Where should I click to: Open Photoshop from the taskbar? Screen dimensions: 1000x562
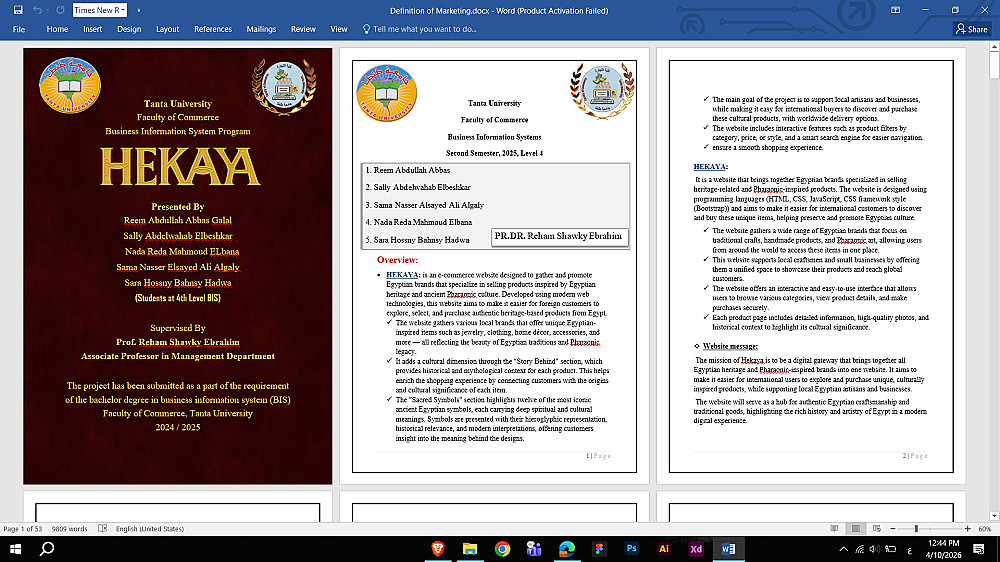pyautogui.click(x=631, y=549)
